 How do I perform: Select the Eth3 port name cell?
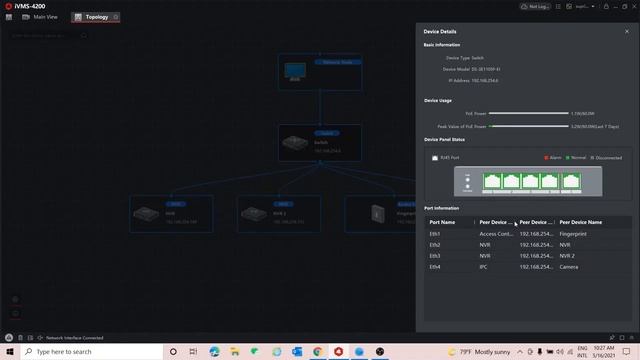(435, 256)
